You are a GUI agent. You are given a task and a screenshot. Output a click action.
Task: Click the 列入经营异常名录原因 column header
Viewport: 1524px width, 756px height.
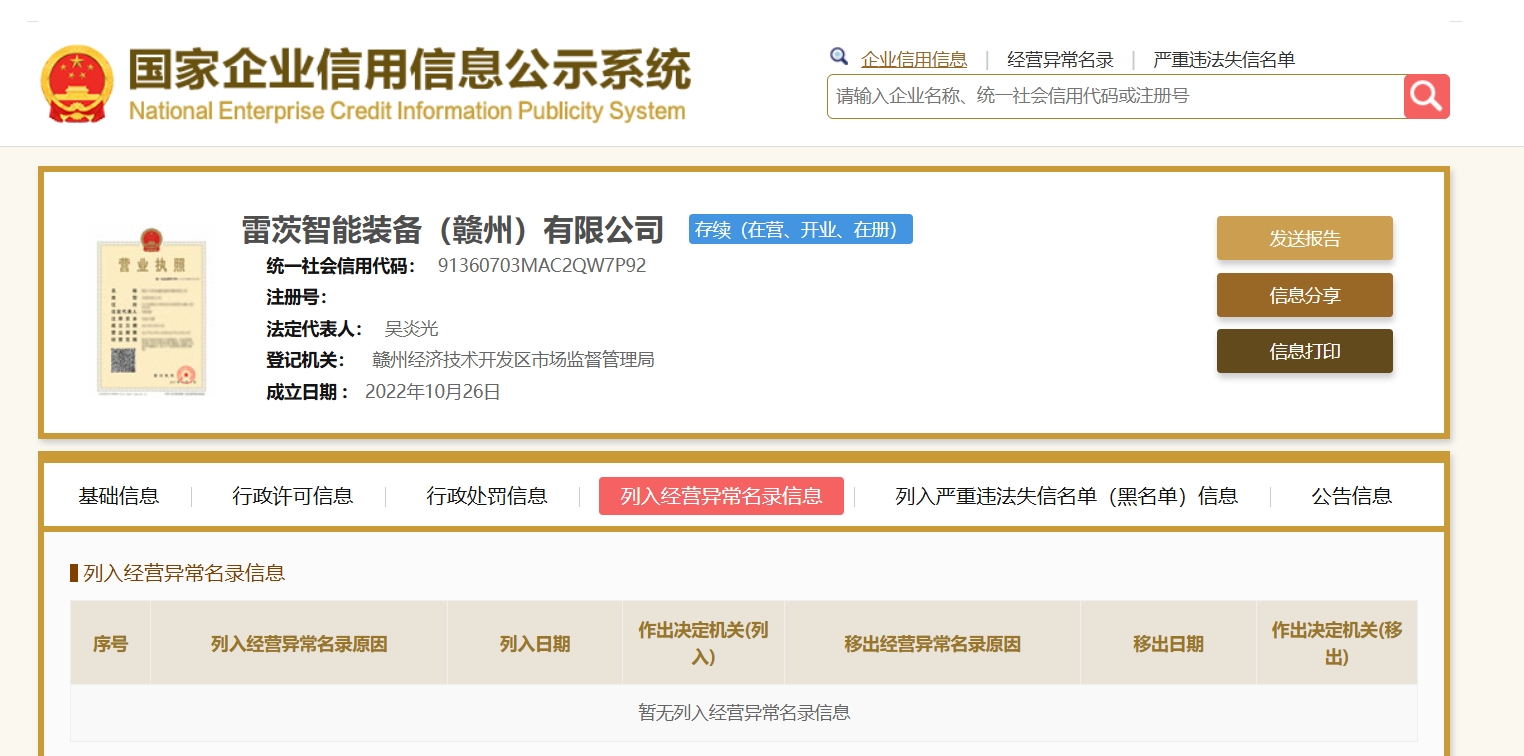click(x=299, y=643)
